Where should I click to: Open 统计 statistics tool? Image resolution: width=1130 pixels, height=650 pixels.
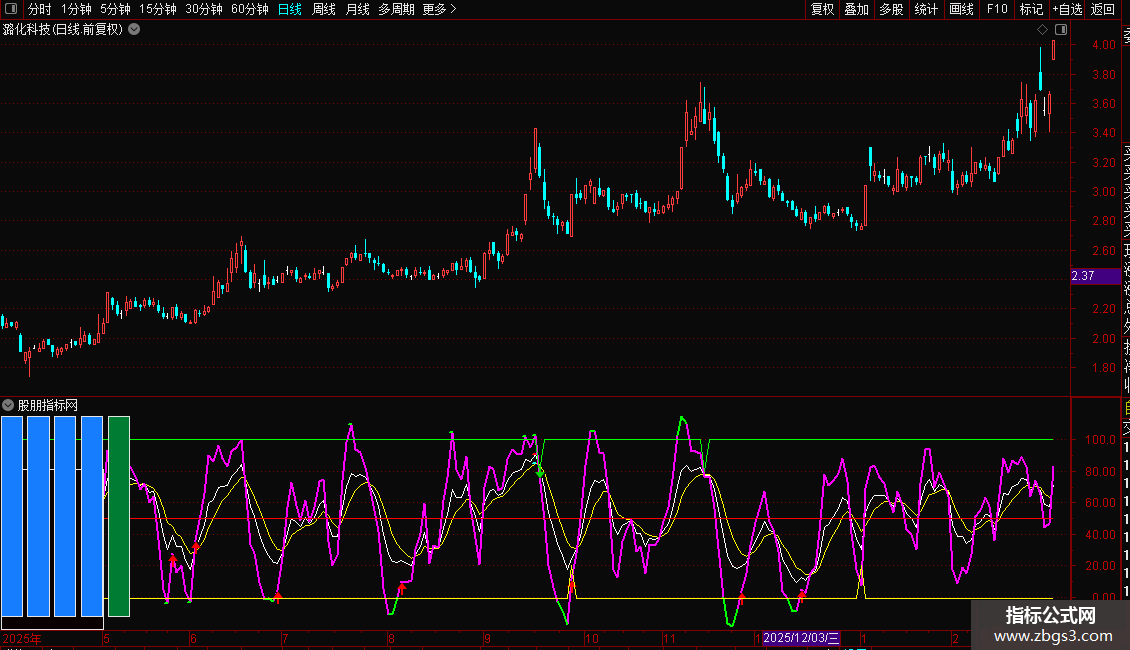(x=926, y=9)
